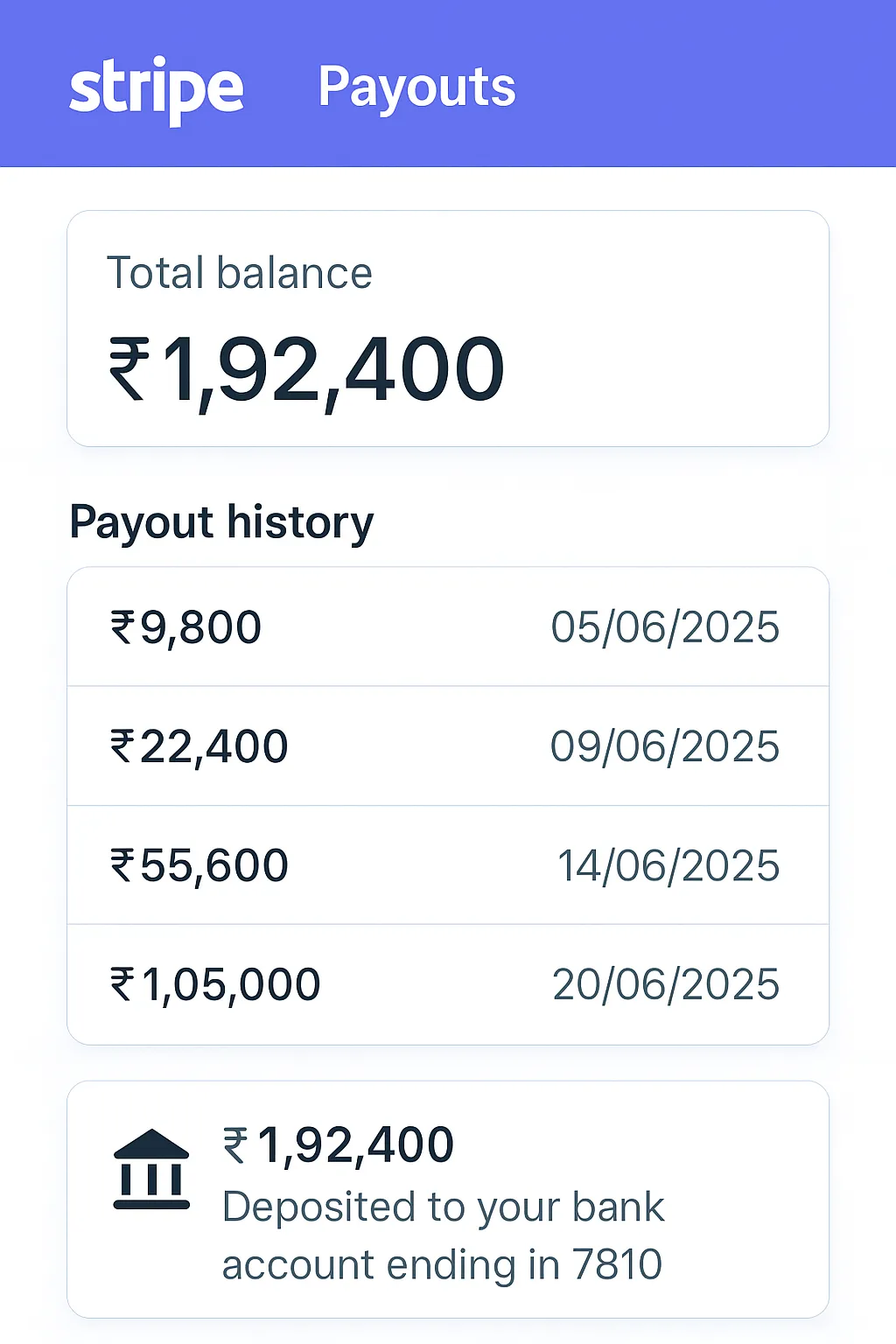Select the Total balance label
896x1344 pixels.
pos(239,273)
